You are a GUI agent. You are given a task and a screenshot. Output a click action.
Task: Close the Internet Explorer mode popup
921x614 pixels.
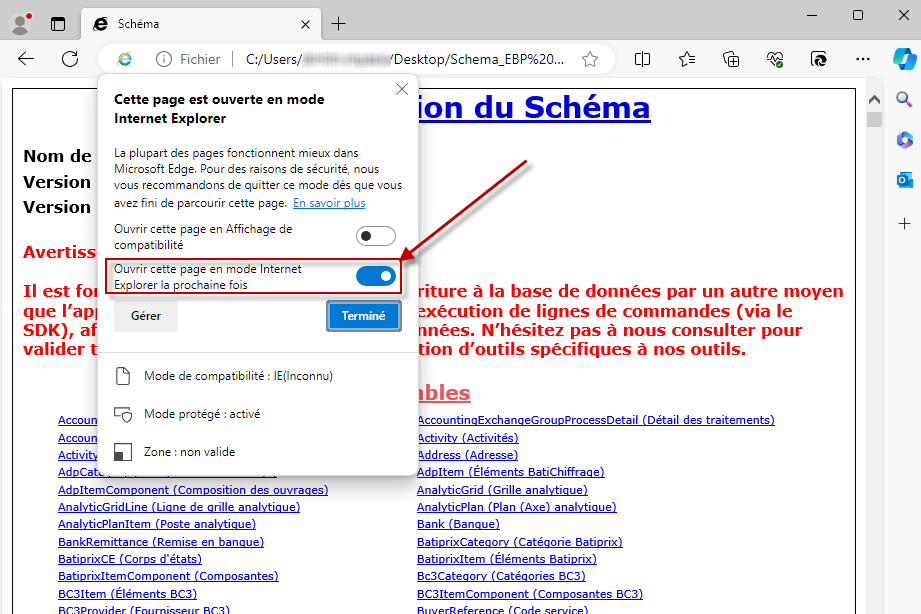tap(402, 89)
